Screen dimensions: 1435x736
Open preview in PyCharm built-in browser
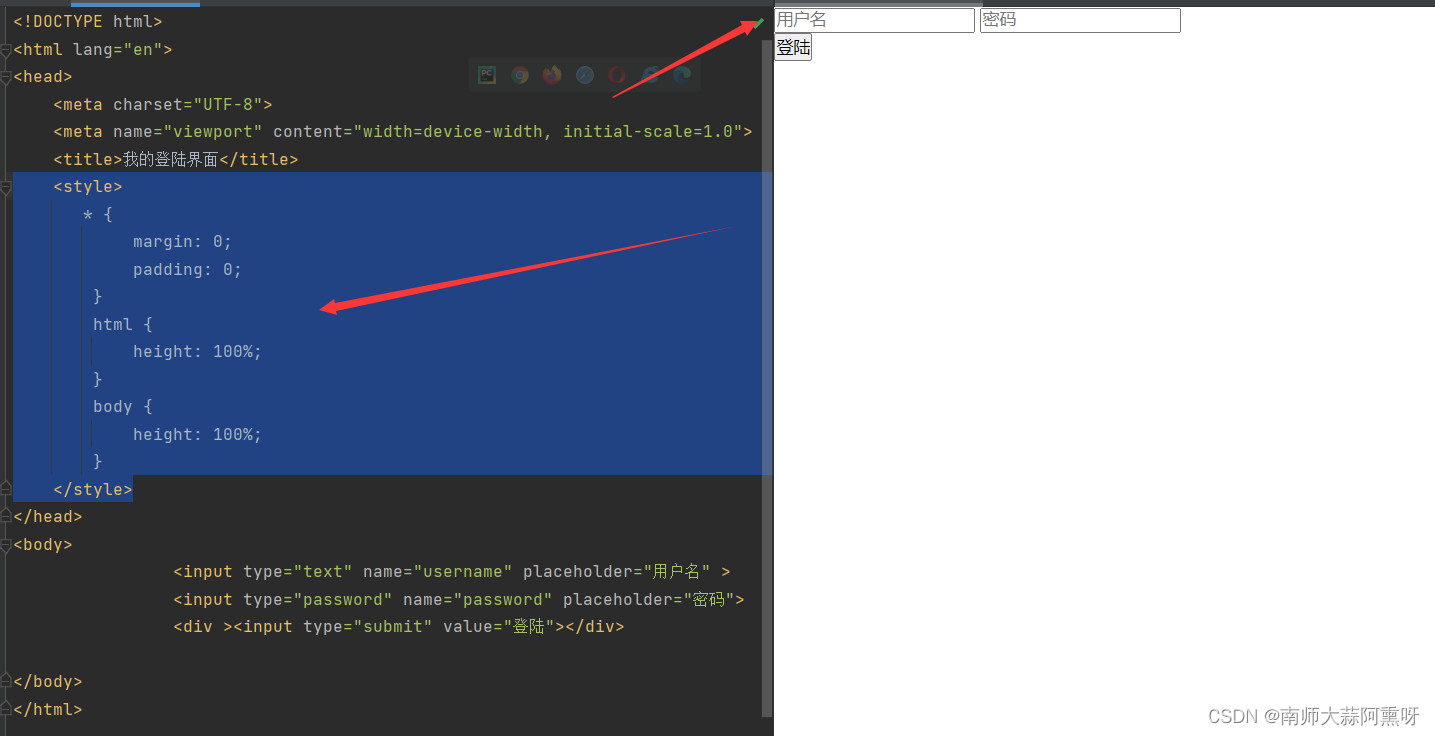[487, 75]
